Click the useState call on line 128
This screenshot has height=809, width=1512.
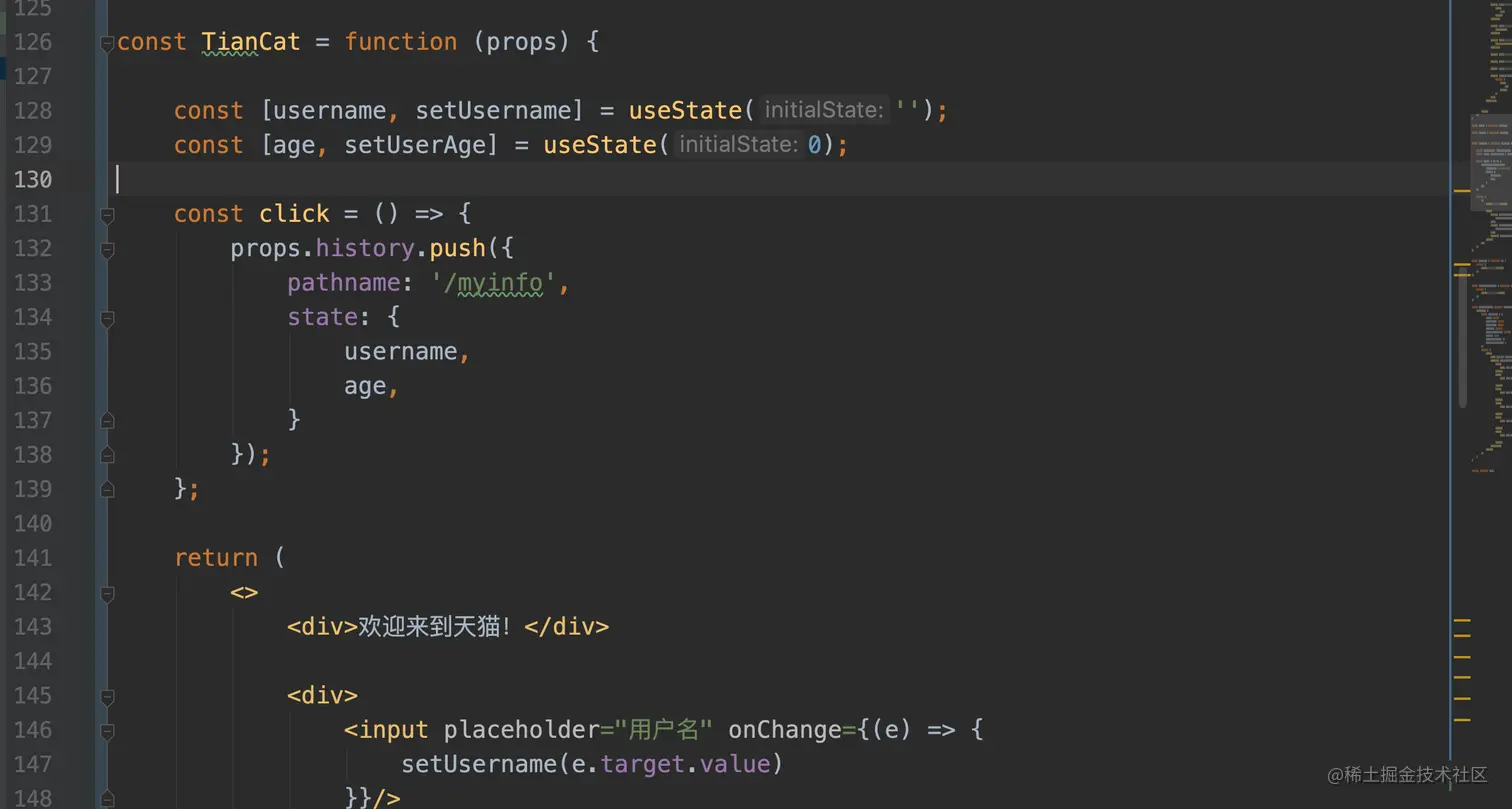[685, 110]
